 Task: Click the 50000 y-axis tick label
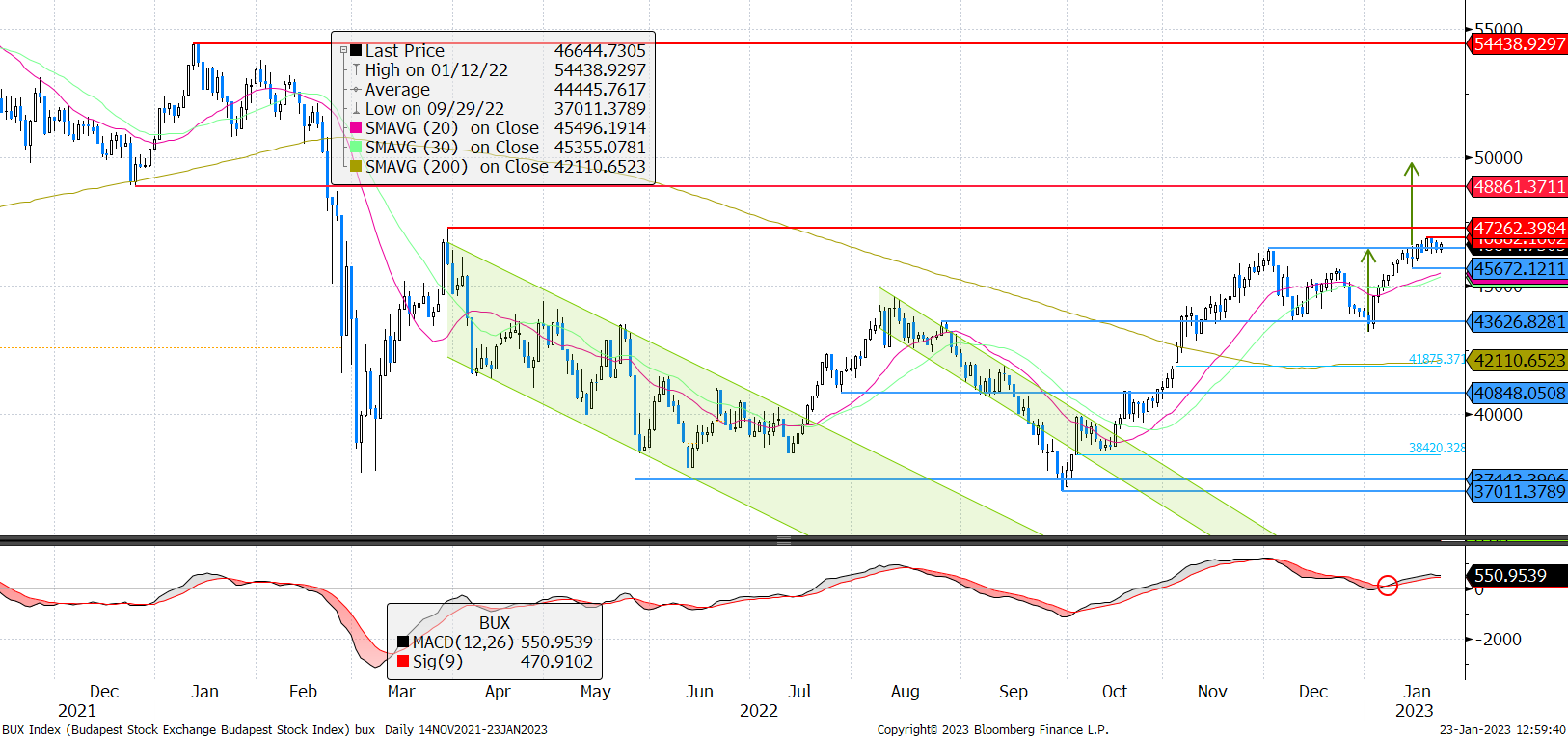point(1499,157)
